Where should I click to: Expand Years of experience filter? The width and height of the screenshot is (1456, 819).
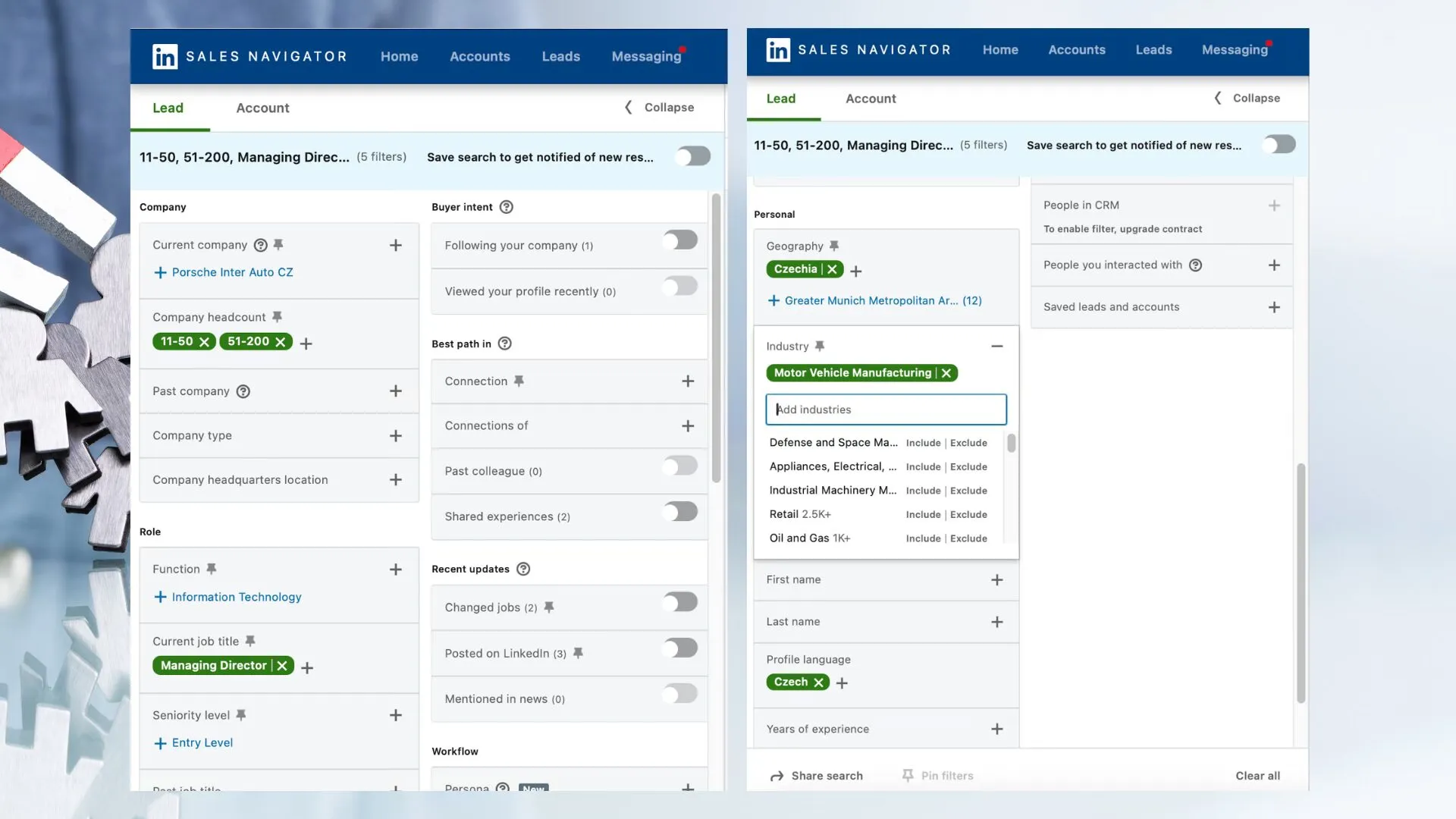[x=996, y=729]
